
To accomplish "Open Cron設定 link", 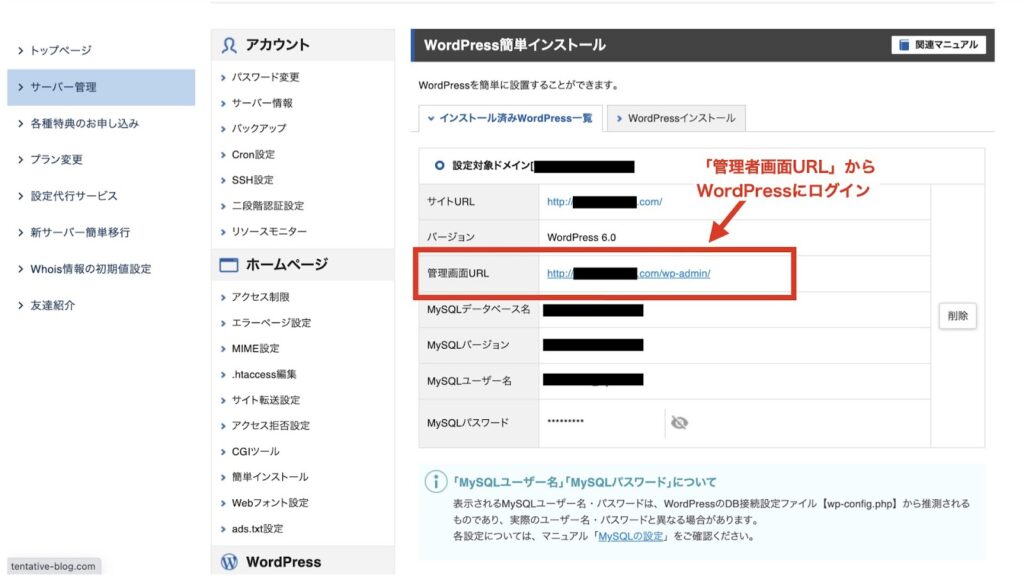I will coord(253,155).
